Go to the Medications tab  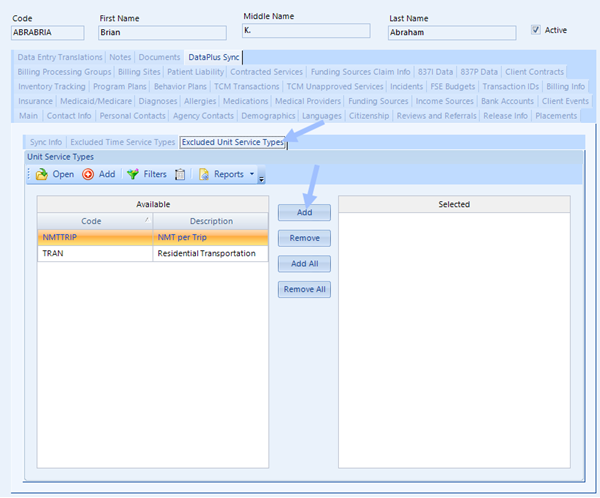coord(245,101)
